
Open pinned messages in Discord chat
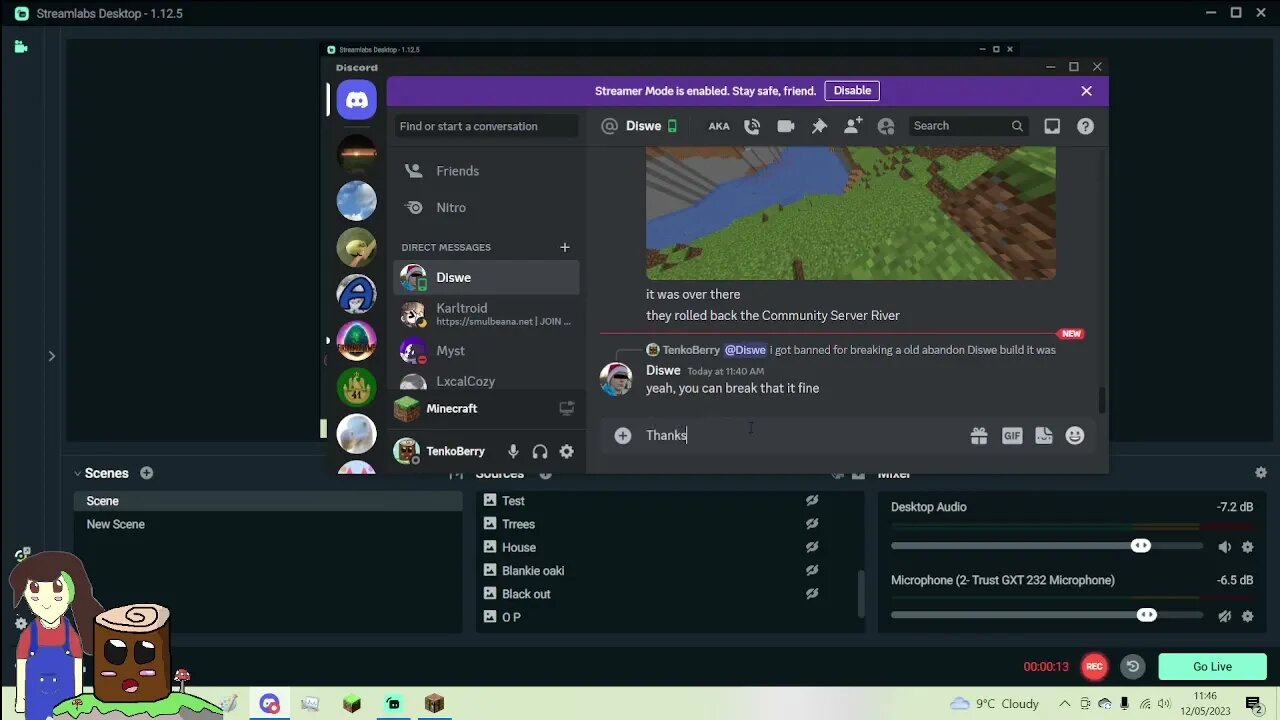(x=819, y=126)
